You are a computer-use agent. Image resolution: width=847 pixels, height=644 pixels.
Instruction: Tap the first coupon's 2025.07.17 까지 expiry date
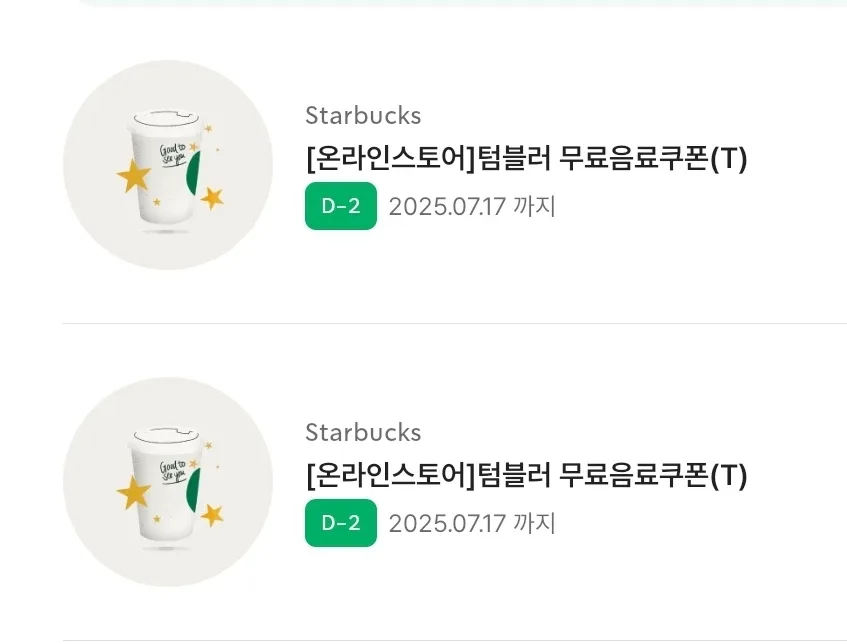tap(472, 206)
